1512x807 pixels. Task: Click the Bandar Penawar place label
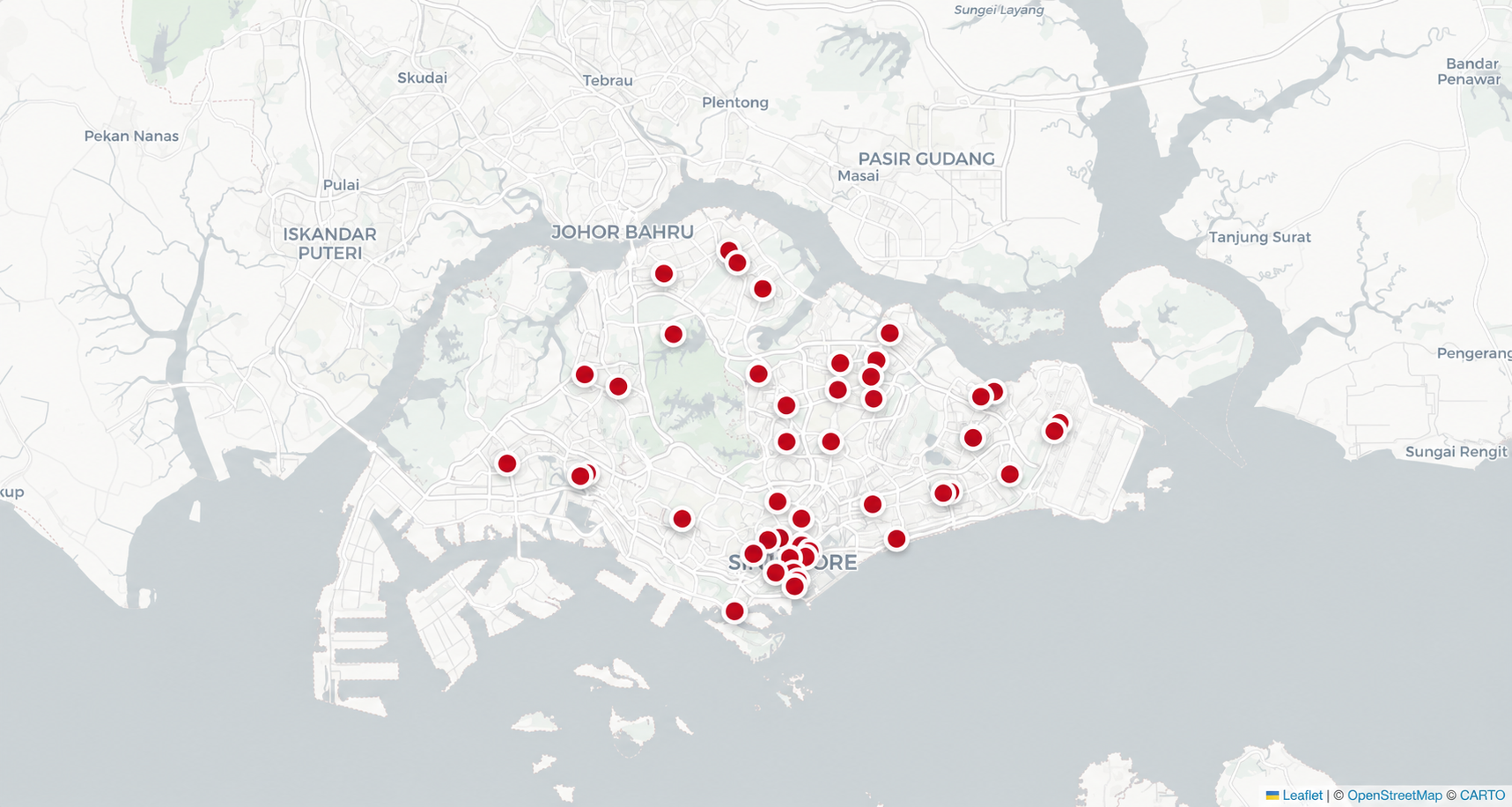1470,71
